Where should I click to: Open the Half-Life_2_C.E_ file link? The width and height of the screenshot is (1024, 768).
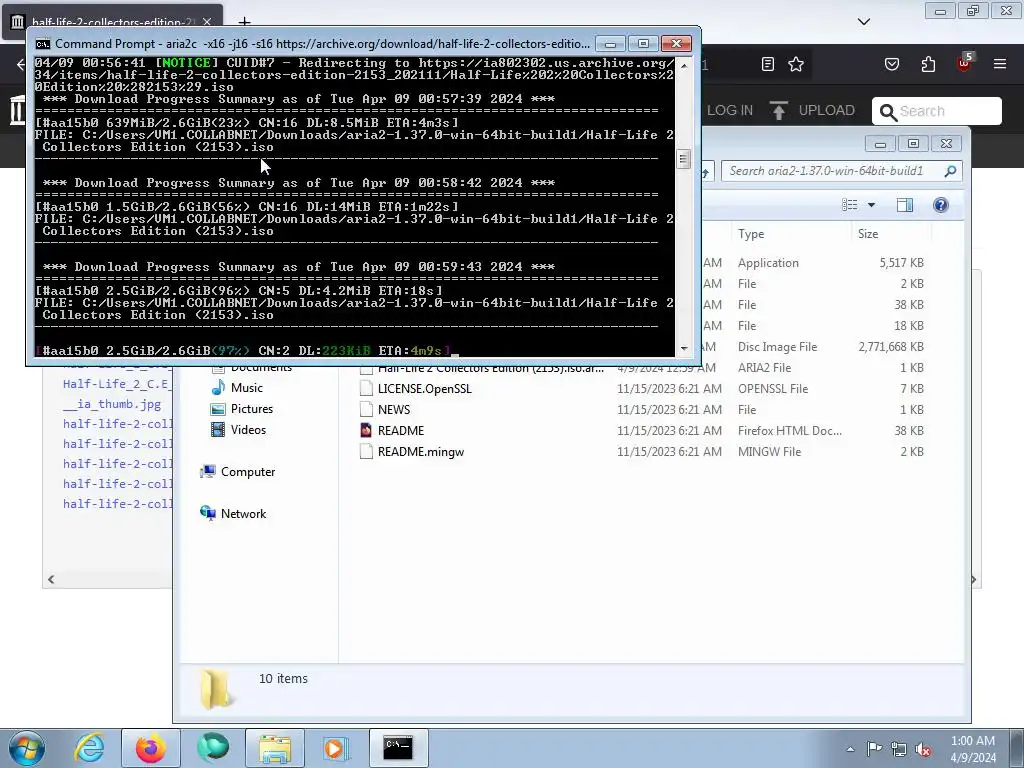coord(117,383)
